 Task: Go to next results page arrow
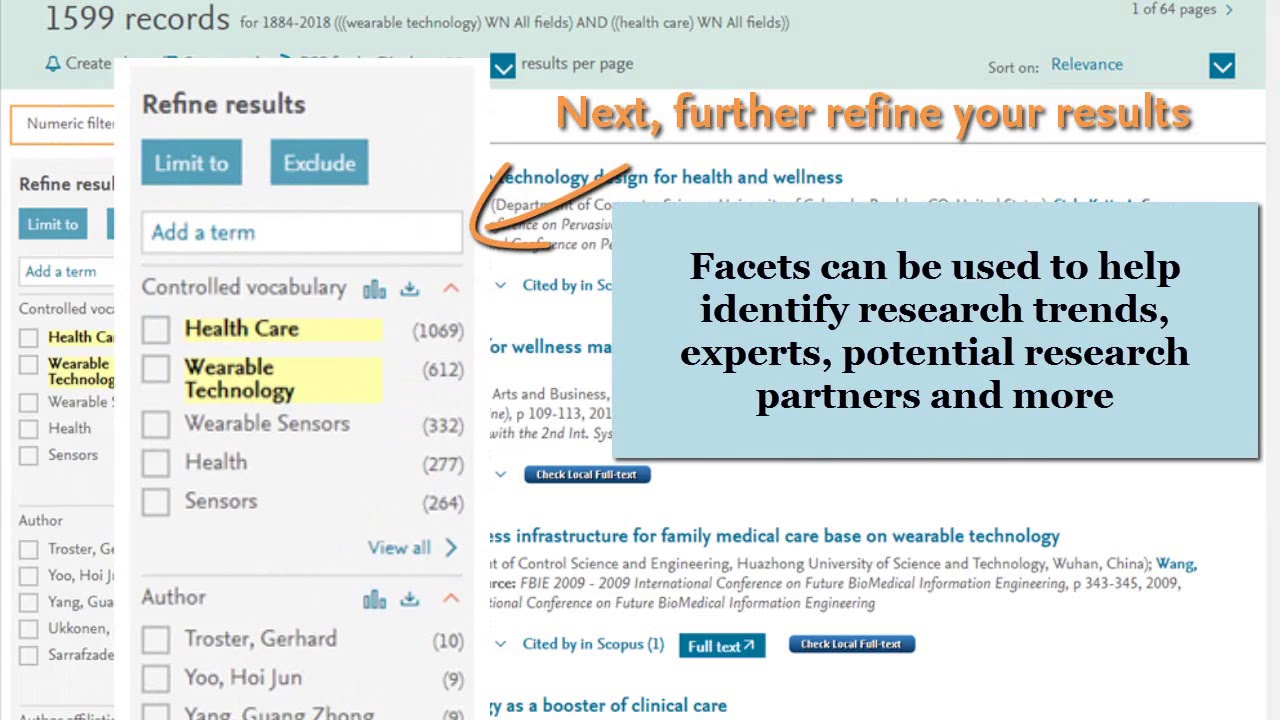click(1229, 10)
